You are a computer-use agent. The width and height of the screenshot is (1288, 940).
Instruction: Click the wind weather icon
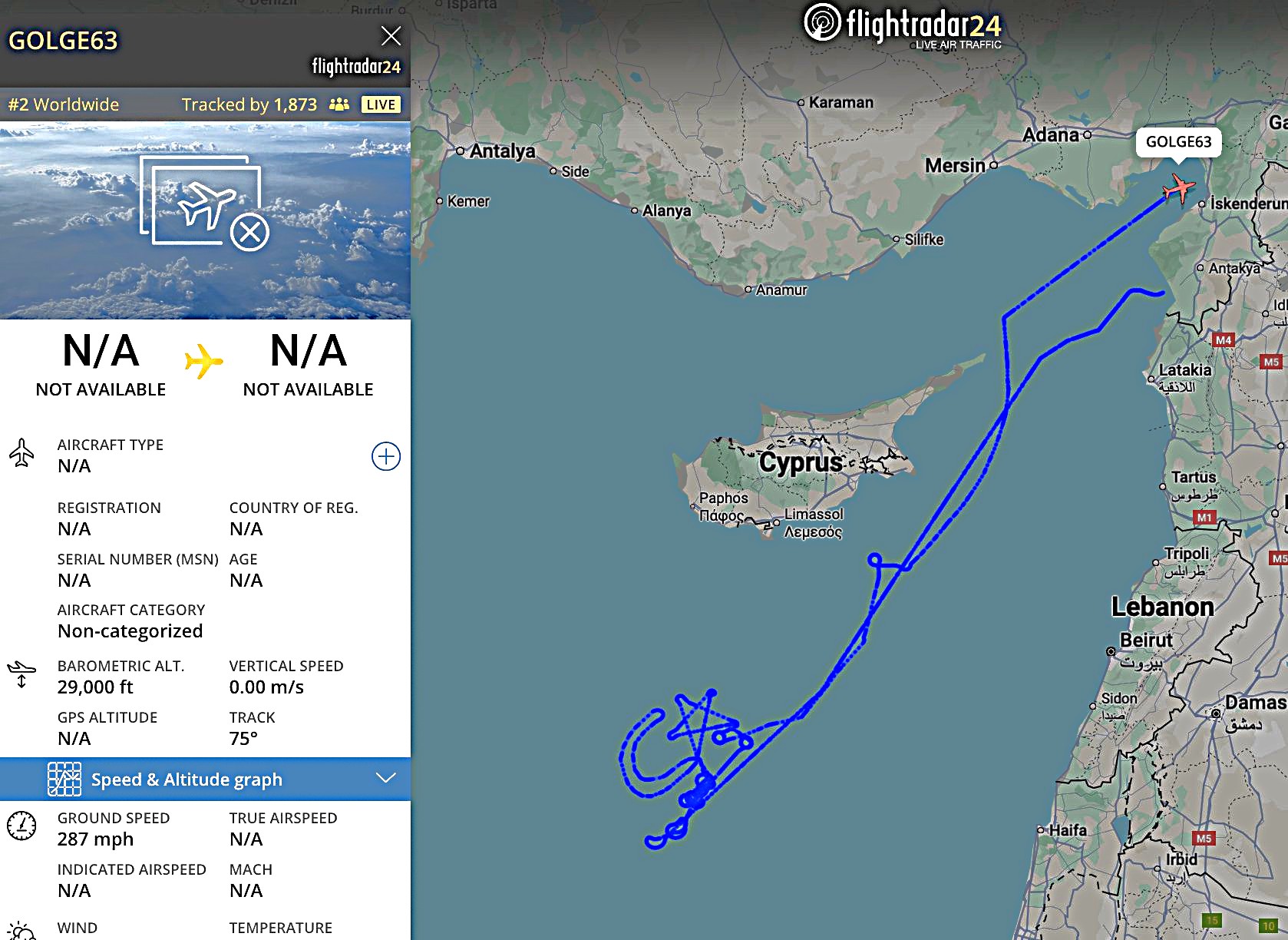pyautogui.click(x=21, y=931)
